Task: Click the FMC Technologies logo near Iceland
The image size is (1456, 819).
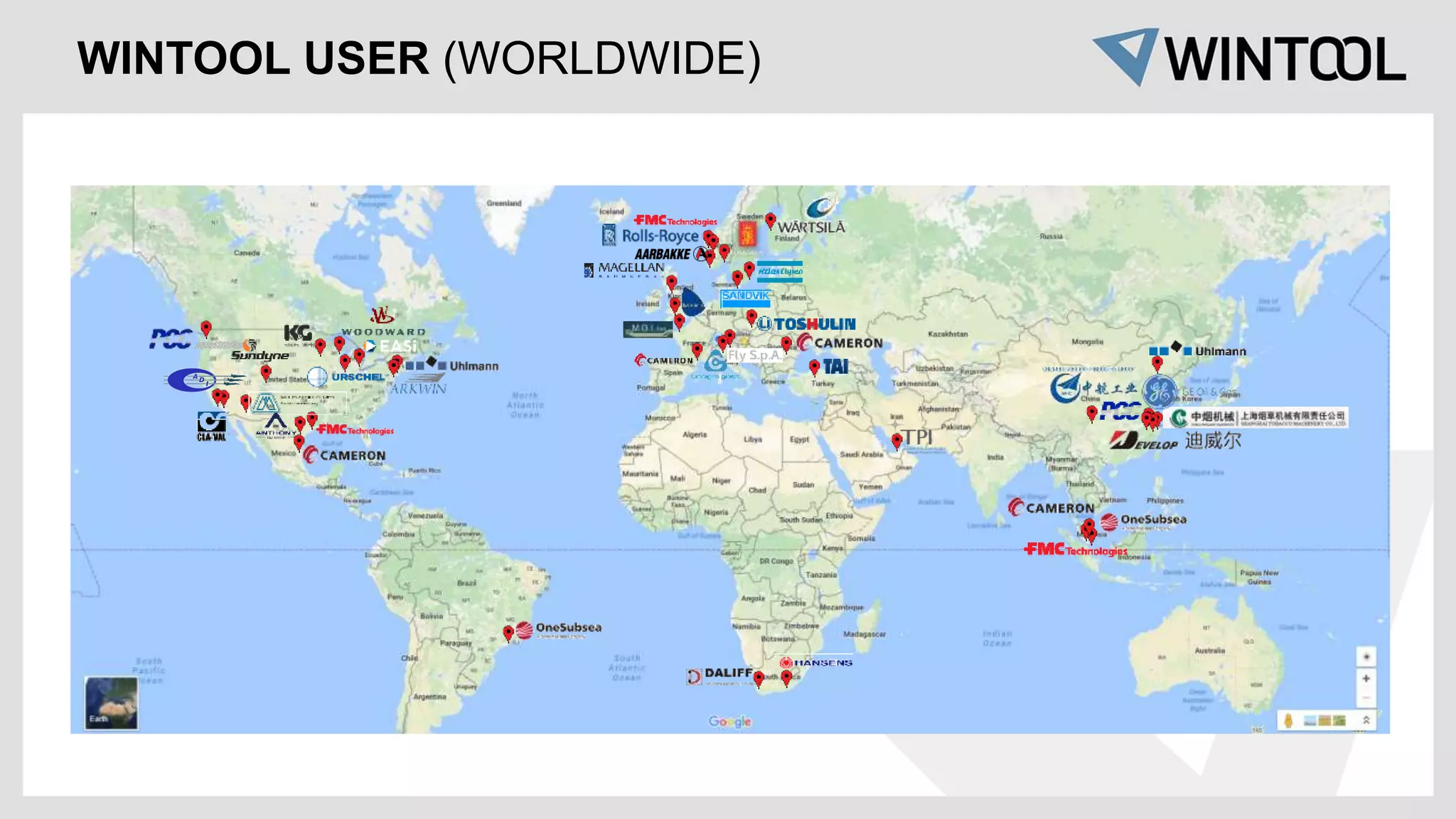Action: 676,220
